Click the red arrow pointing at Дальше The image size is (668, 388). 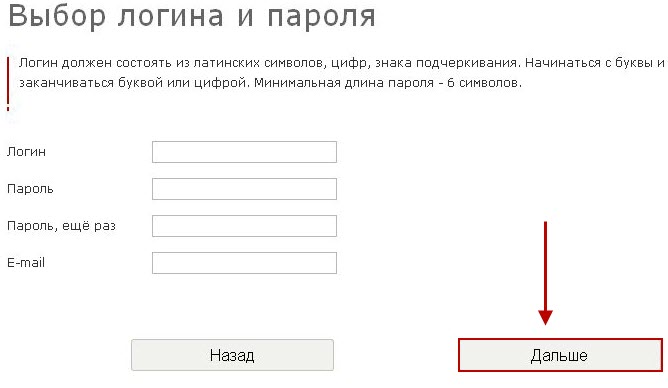(545, 273)
